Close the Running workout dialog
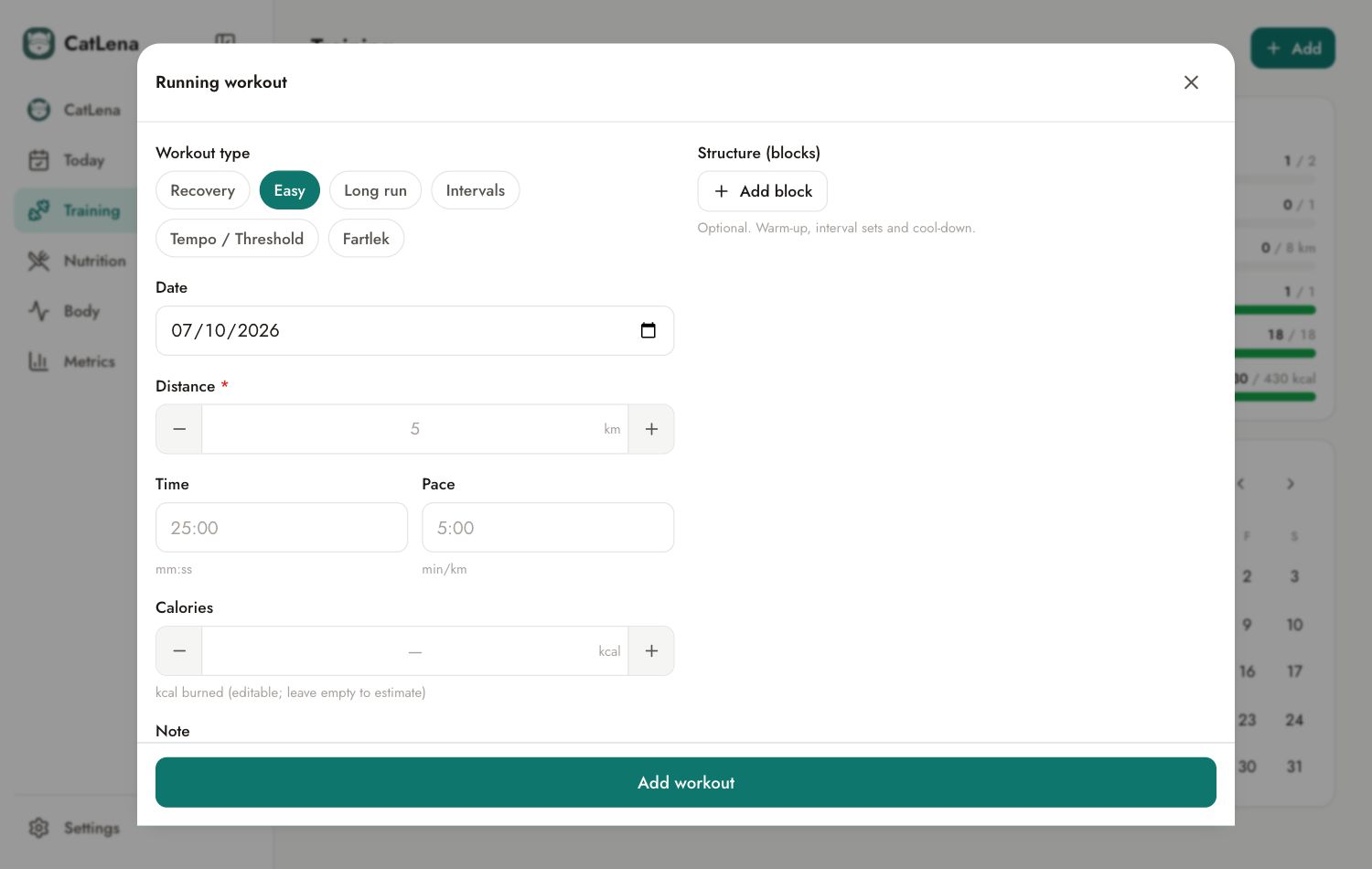The height and width of the screenshot is (869, 1372). coord(1191,82)
